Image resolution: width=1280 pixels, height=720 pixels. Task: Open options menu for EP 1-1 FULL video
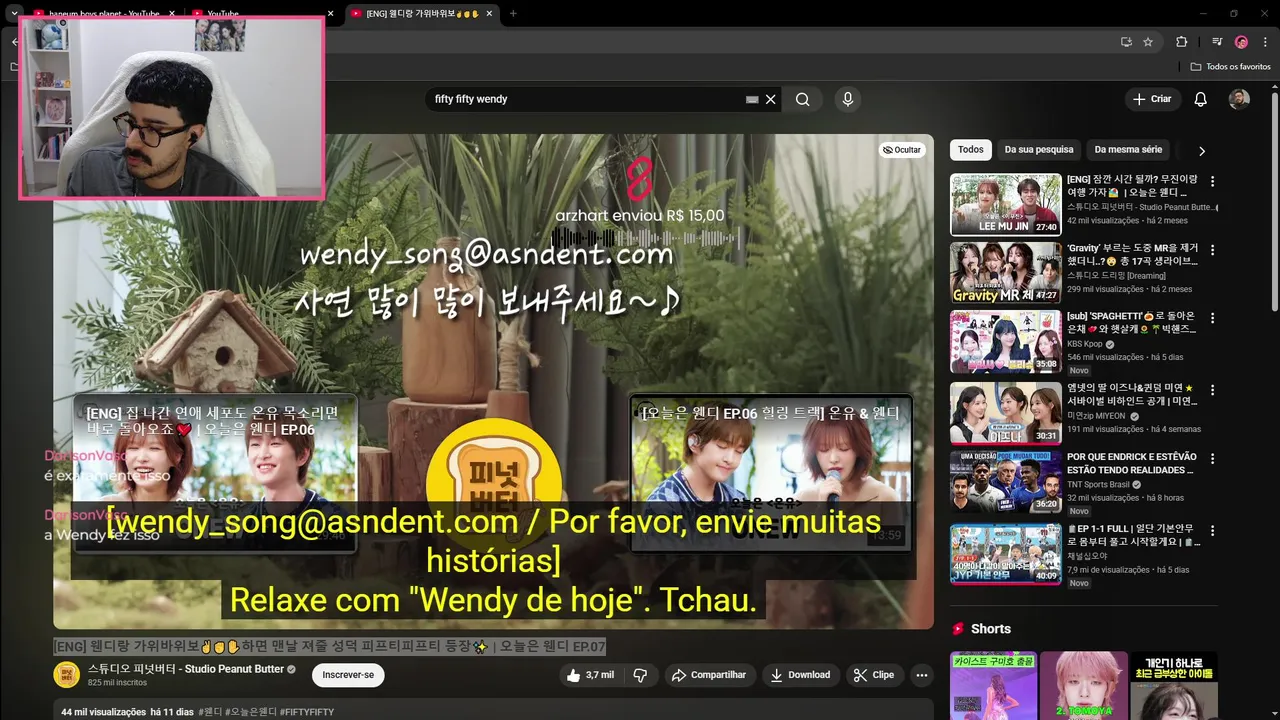(x=1212, y=530)
